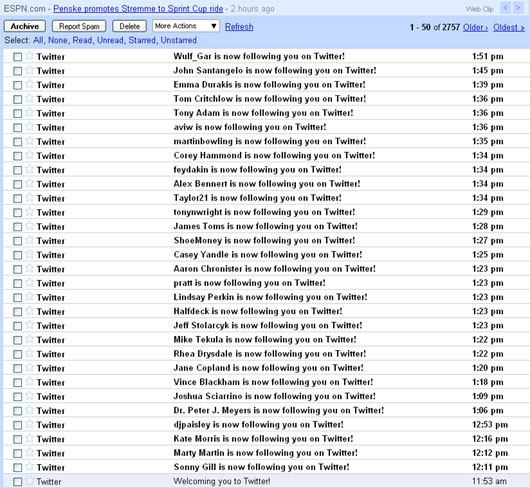Star the Wulf_Gar follower email
The height and width of the screenshot is (488, 530).
(x=30, y=56)
